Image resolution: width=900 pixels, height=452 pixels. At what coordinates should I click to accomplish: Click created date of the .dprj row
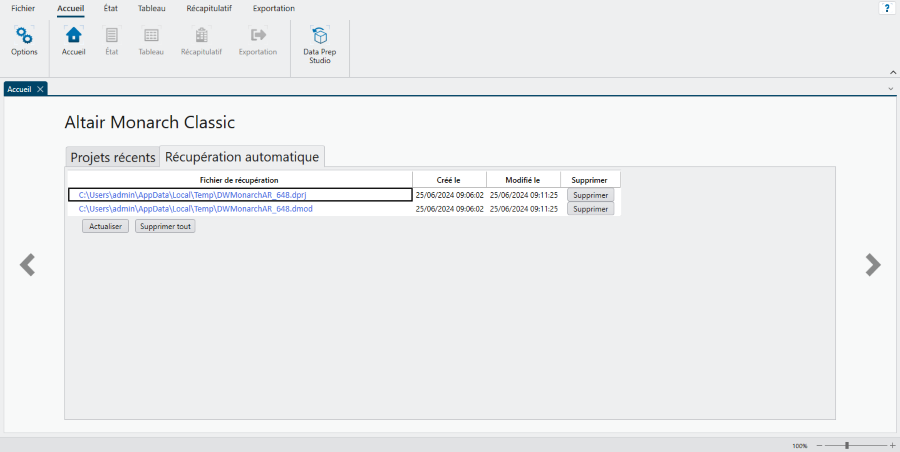tap(449, 195)
